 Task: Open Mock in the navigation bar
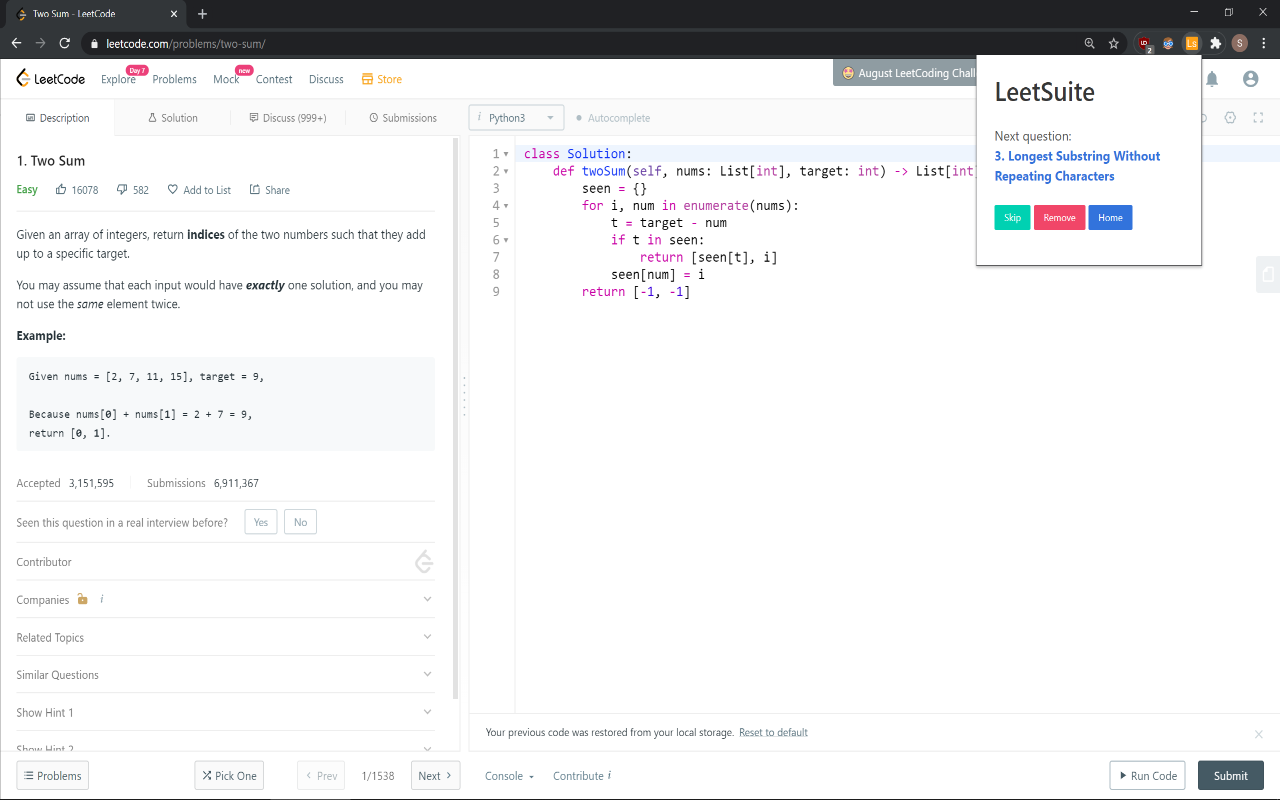pos(226,79)
